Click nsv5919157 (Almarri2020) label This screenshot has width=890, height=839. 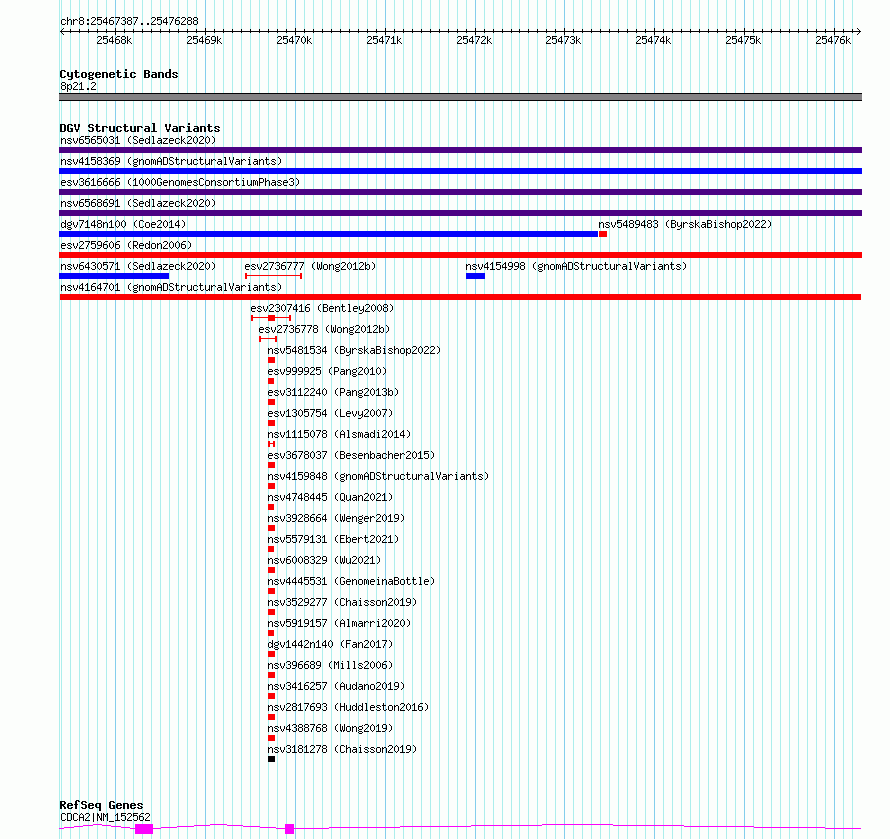tap(339, 623)
